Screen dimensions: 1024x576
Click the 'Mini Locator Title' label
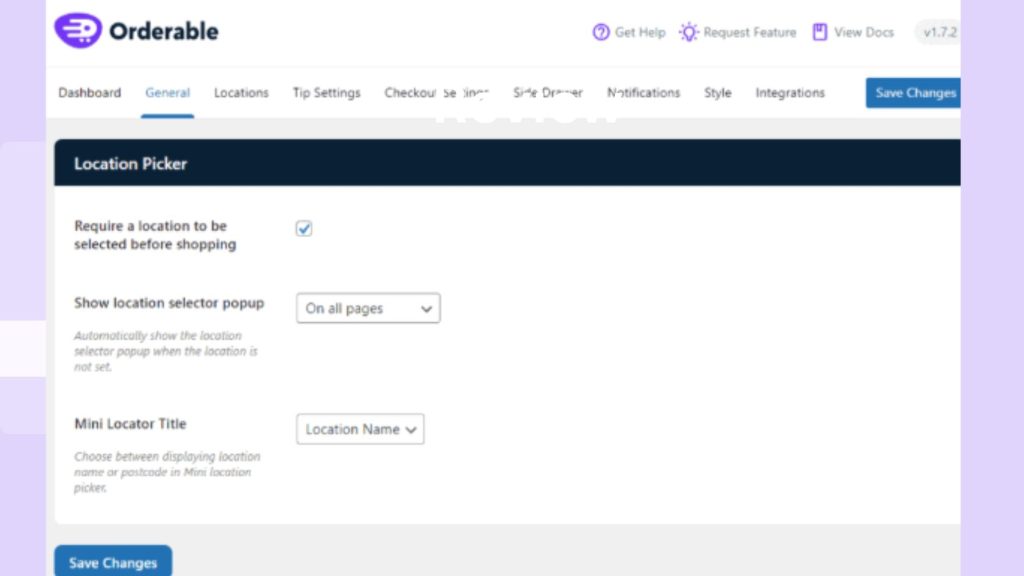(130, 424)
